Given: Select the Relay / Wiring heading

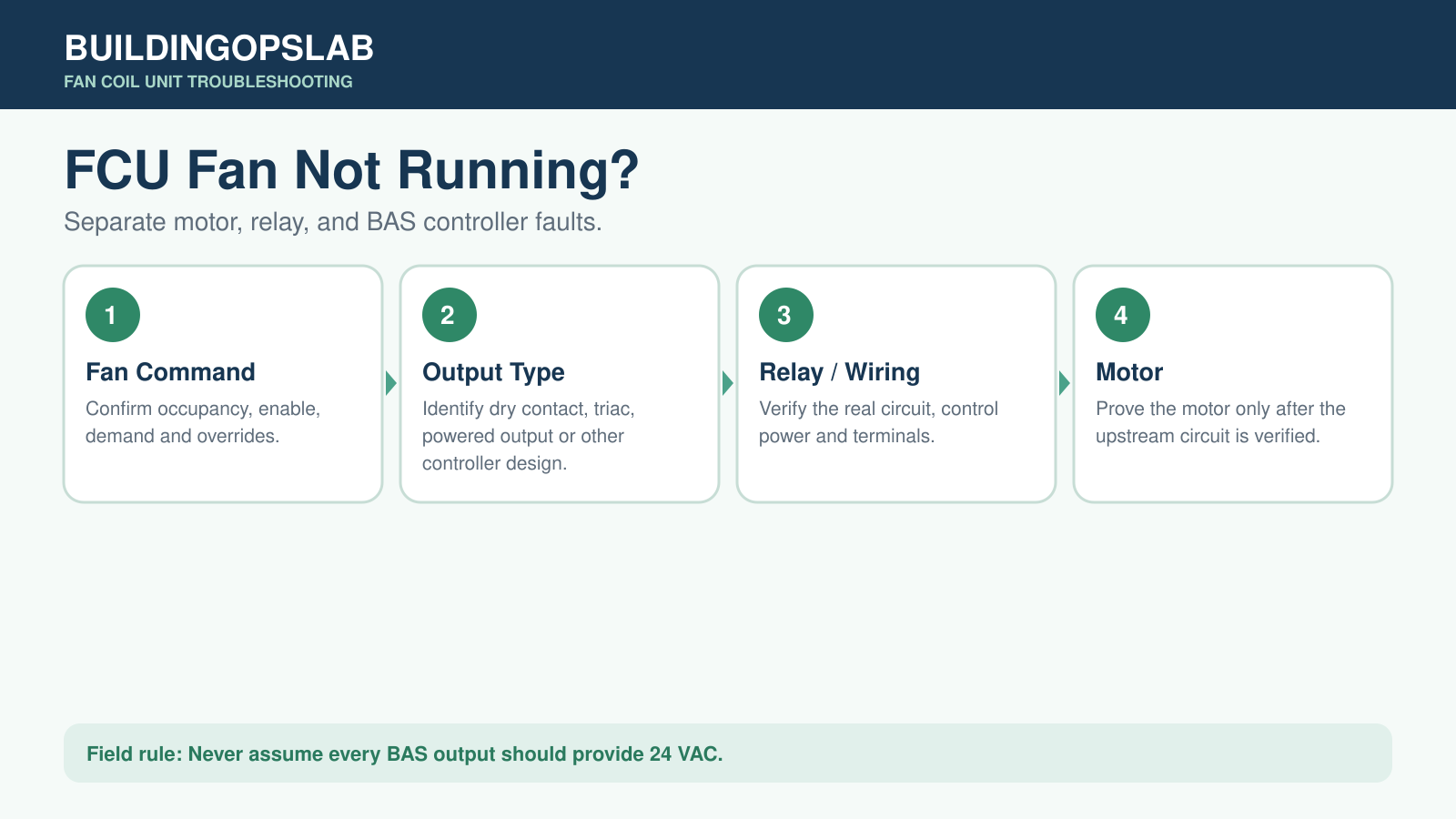Looking at the screenshot, I should 839,372.
